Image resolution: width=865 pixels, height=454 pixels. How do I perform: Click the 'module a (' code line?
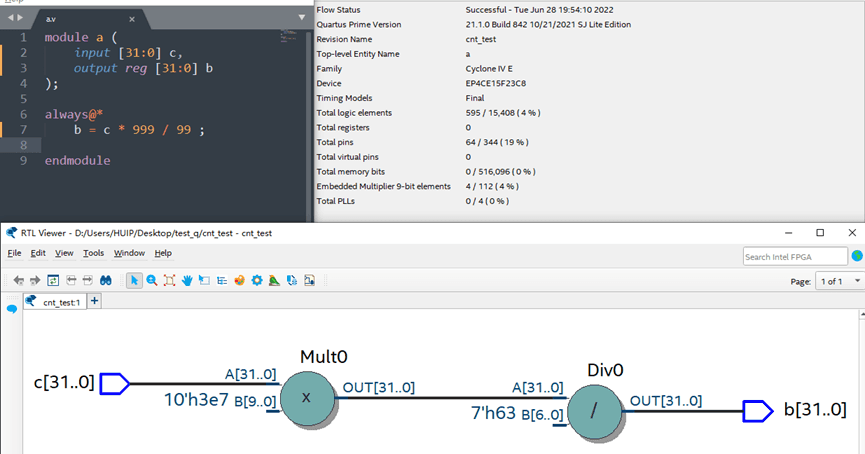(81, 38)
